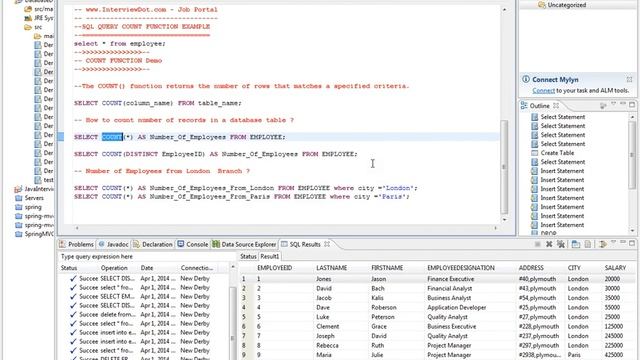Select the Servers project in explorer
The height and width of the screenshot is (360, 640).
[x=34, y=198]
